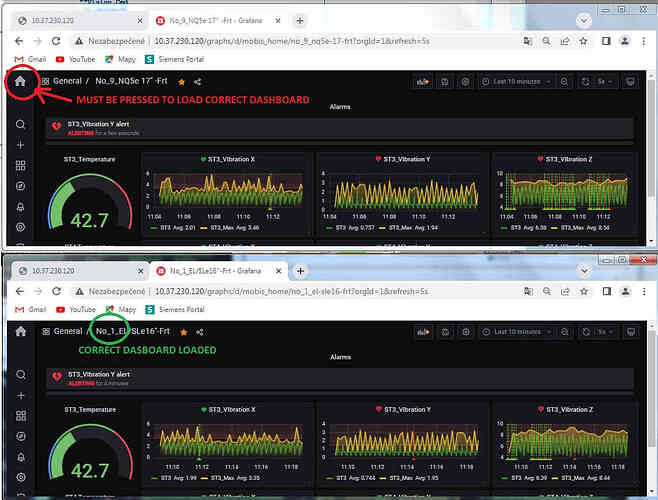Open configuration gear in bottom sidebar
658x500 pixels.
click(21, 477)
